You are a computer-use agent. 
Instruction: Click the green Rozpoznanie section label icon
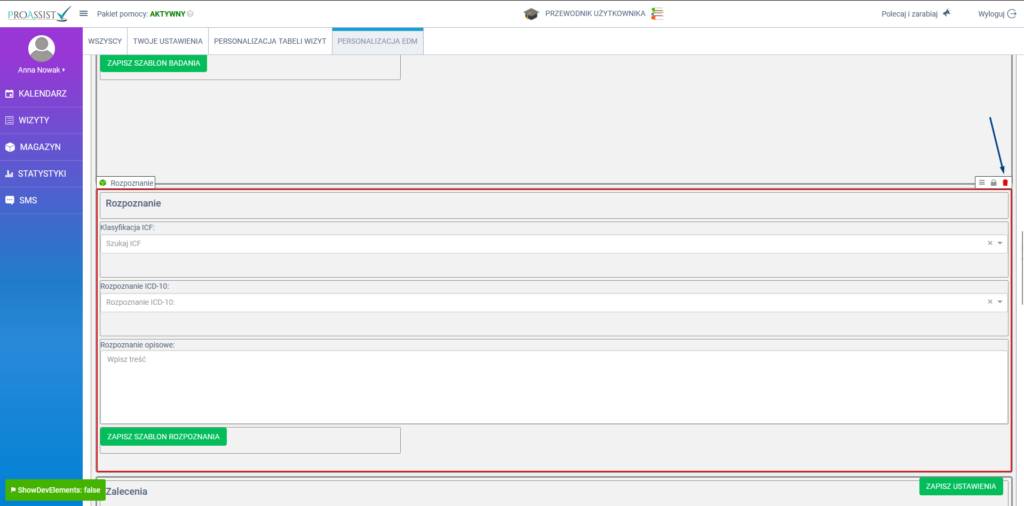(x=103, y=183)
